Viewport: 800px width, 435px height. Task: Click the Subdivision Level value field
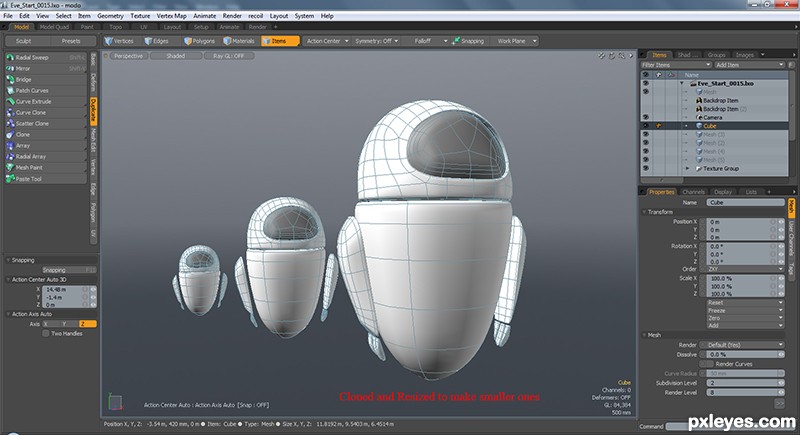click(x=745, y=383)
